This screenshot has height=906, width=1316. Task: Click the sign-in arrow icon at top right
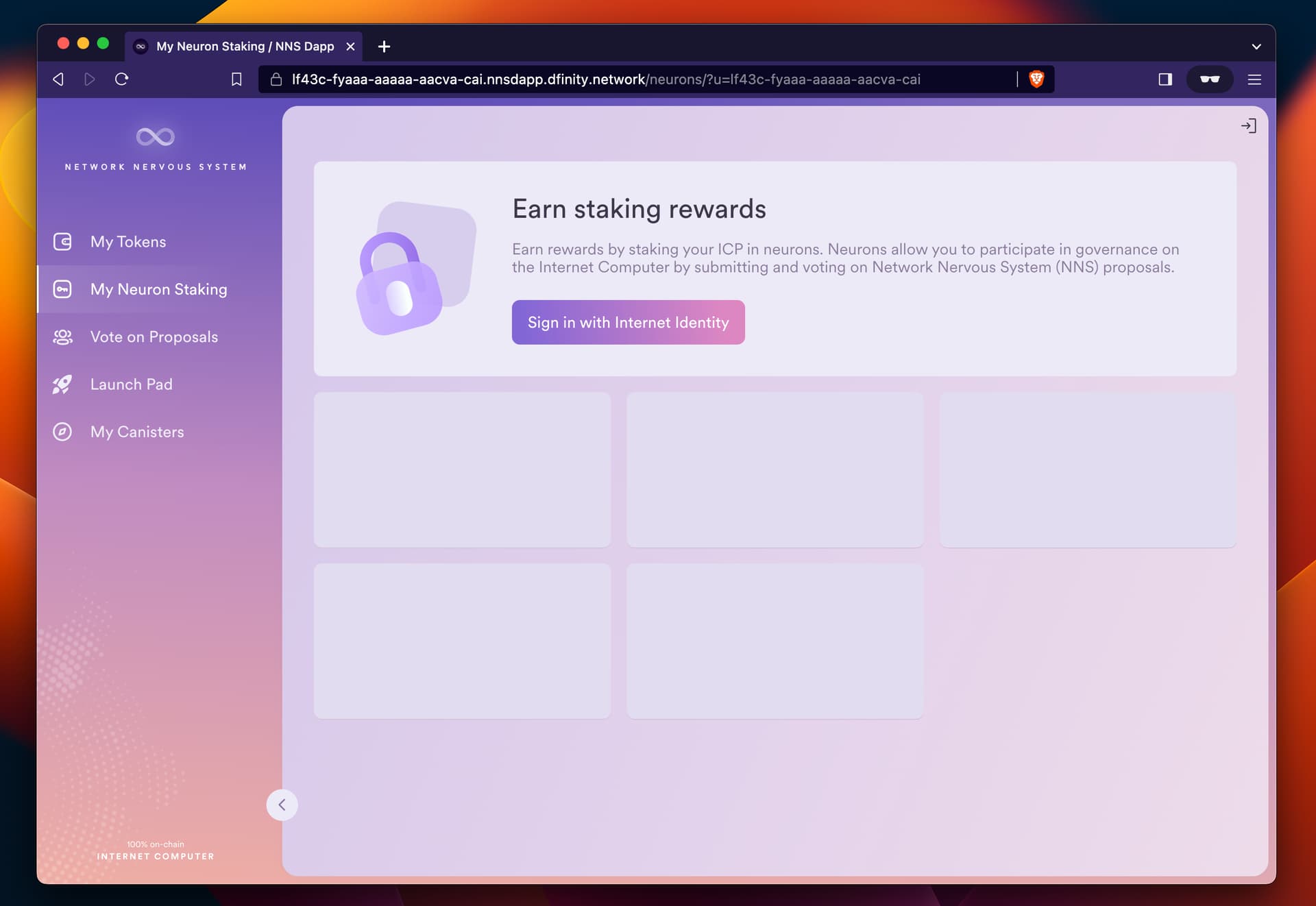1248,126
